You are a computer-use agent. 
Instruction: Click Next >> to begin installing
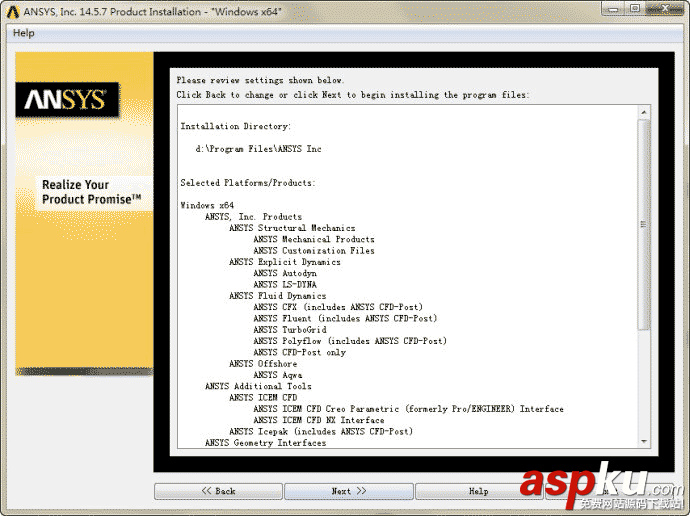click(349, 491)
